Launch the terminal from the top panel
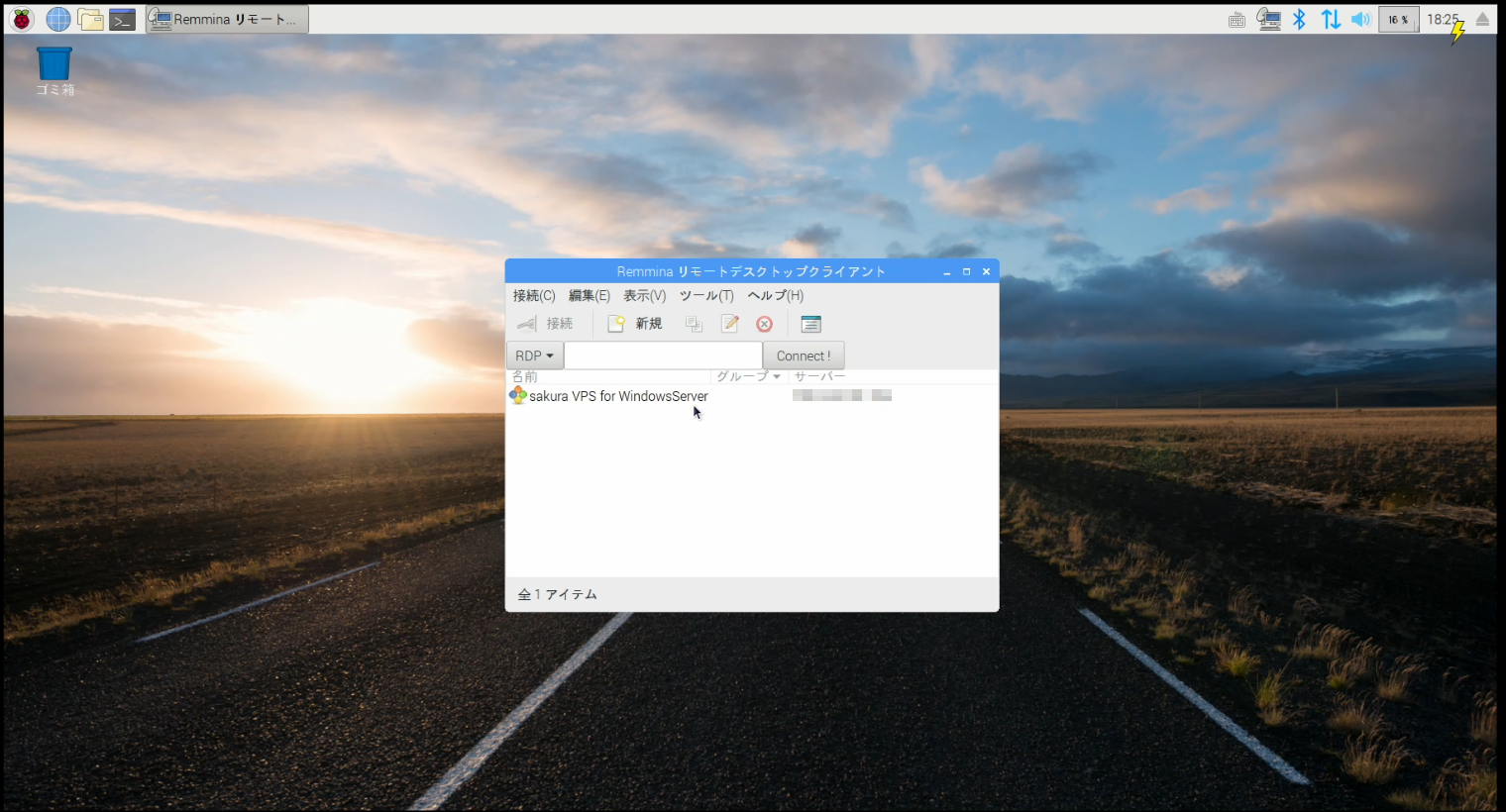 (122, 20)
